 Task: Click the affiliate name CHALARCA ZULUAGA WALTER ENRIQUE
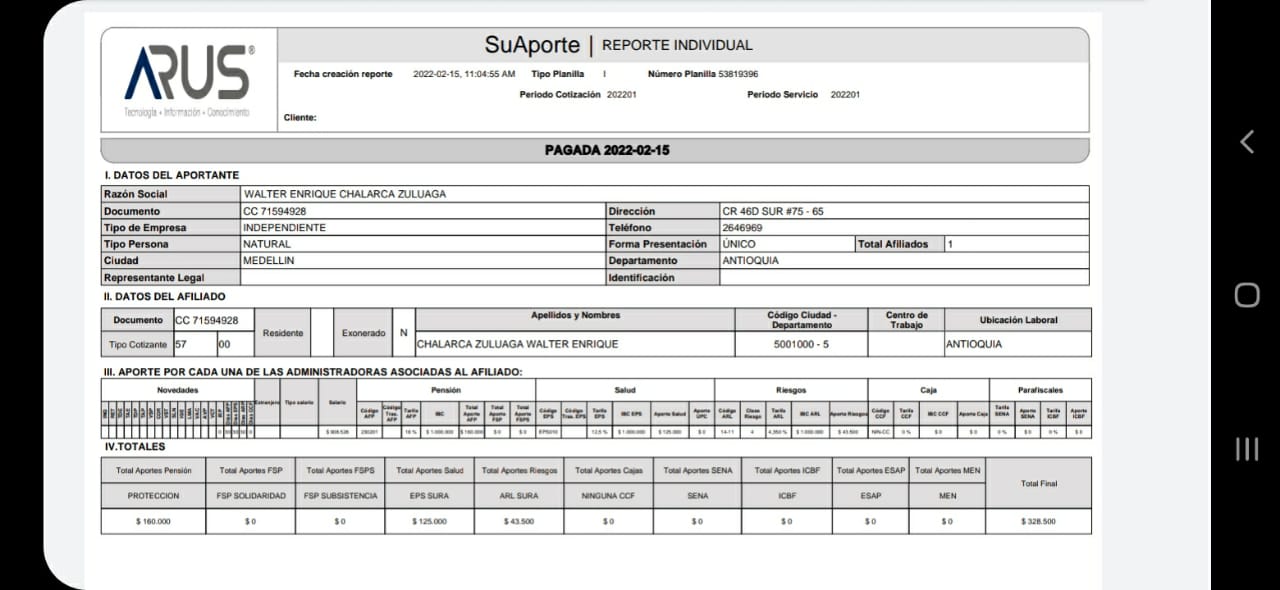[517, 344]
